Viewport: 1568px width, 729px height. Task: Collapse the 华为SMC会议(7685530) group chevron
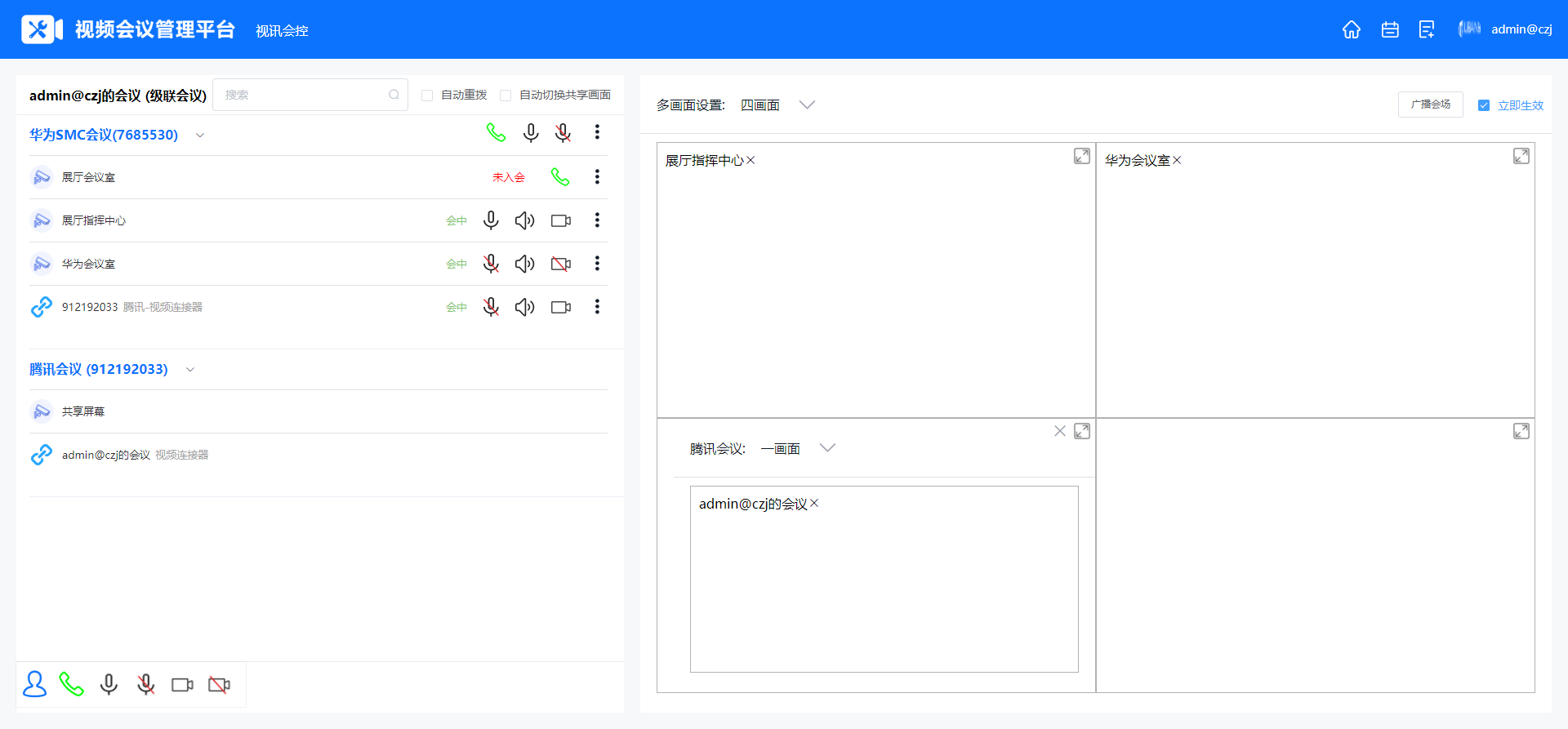tap(200, 136)
